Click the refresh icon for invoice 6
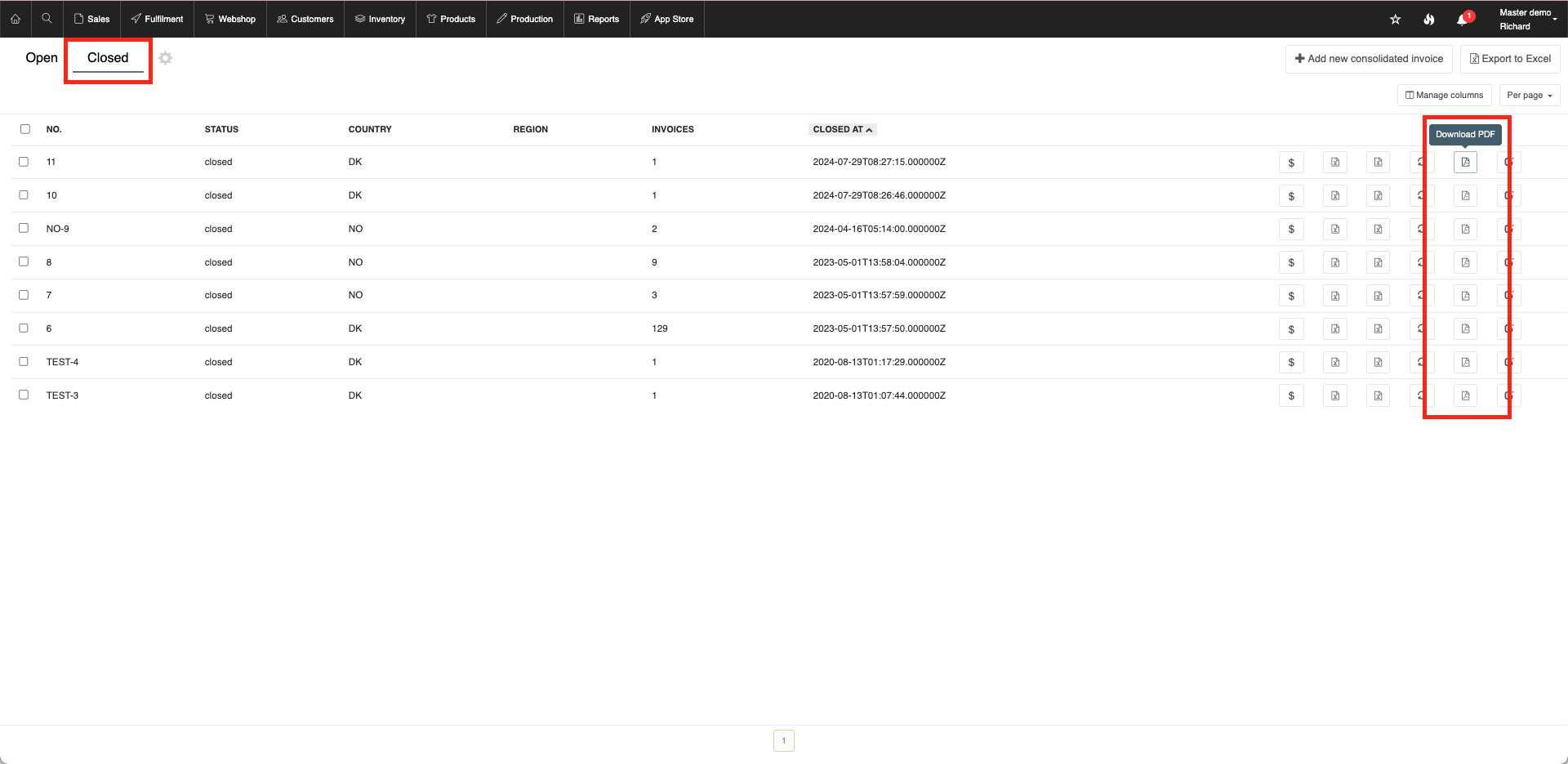 [1422, 329]
